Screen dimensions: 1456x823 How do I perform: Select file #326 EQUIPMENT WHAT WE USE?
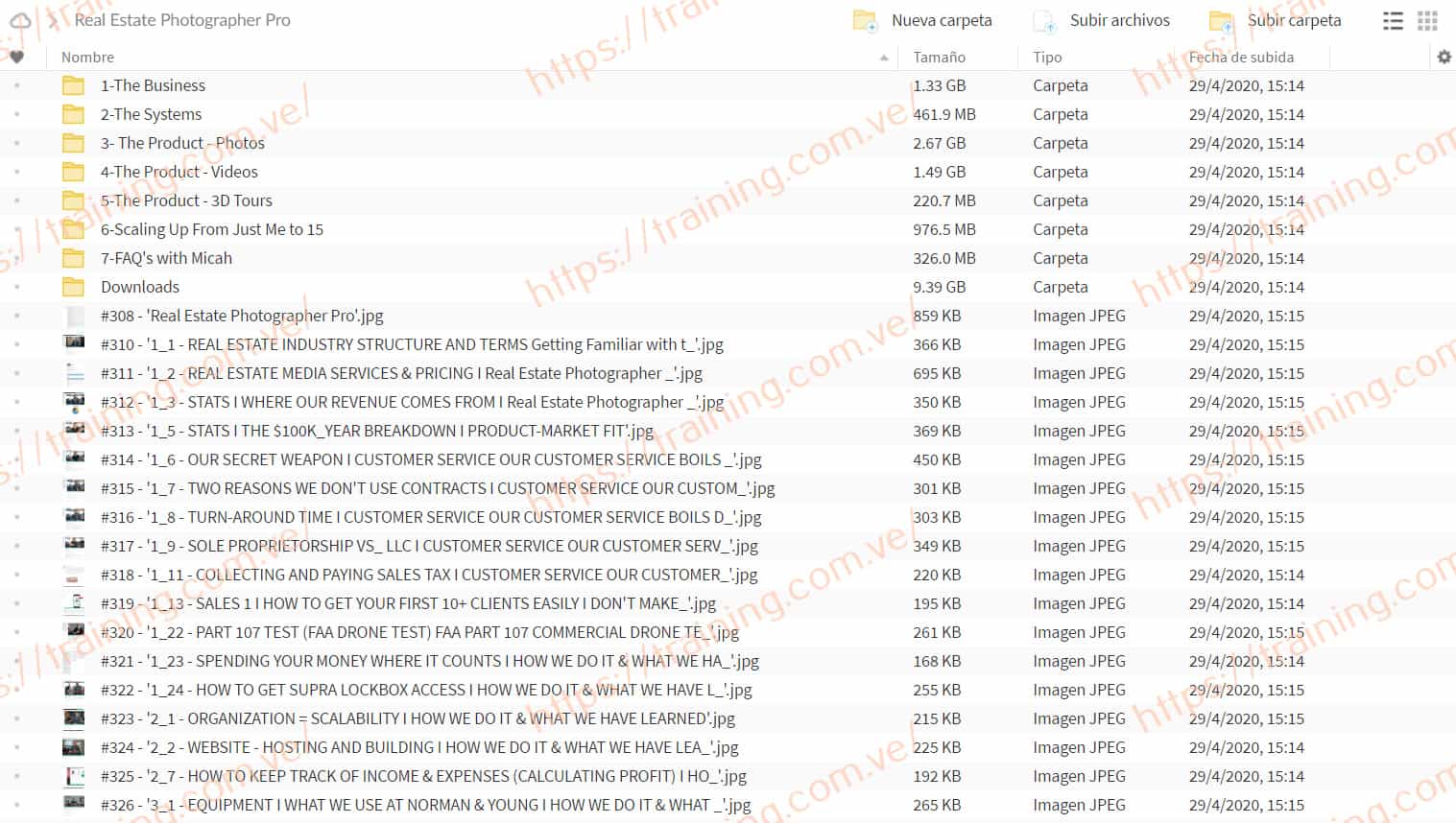tap(426, 805)
